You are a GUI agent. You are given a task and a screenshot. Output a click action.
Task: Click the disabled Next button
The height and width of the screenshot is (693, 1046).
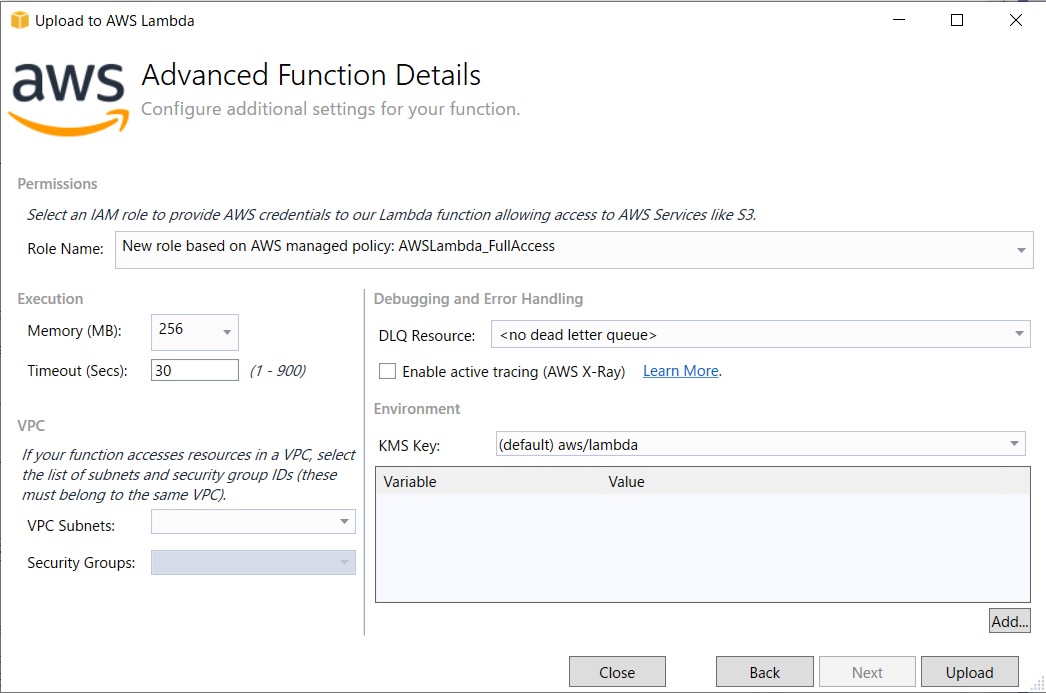click(867, 672)
